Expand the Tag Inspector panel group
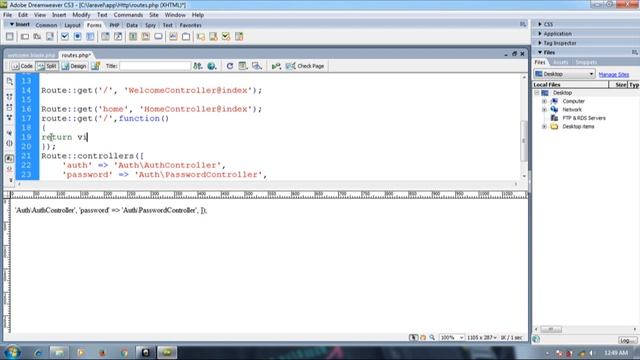Image resolution: width=640 pixels, height=360 pixels. point(540,43)
